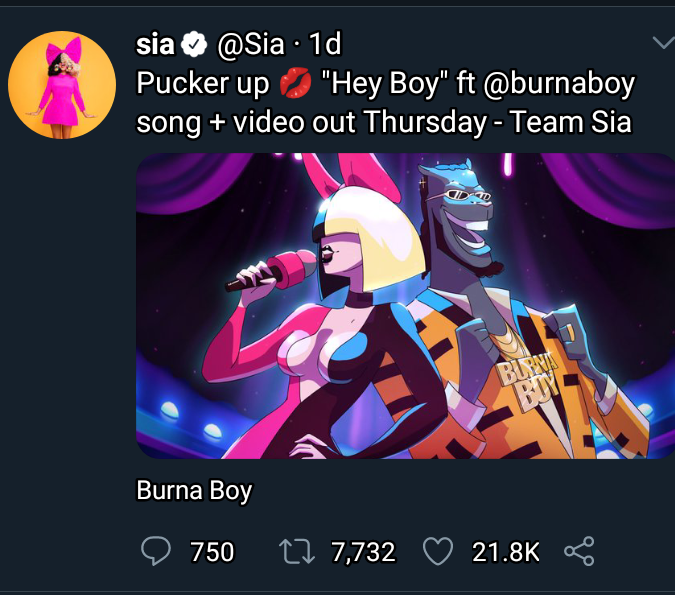Click the "Burna Boy" caption below image
The width and height of the screenshot is (675, 595).
[x=194, y=491]
